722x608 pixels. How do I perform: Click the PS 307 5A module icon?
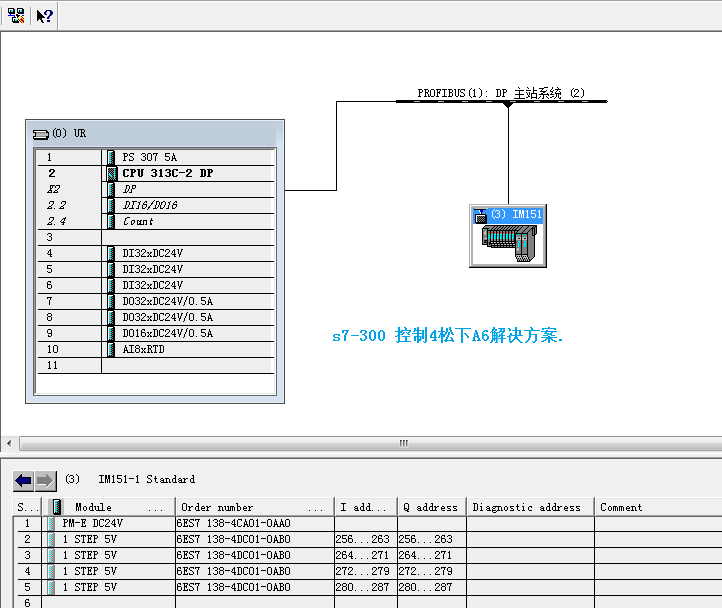(x=112, y=157)
